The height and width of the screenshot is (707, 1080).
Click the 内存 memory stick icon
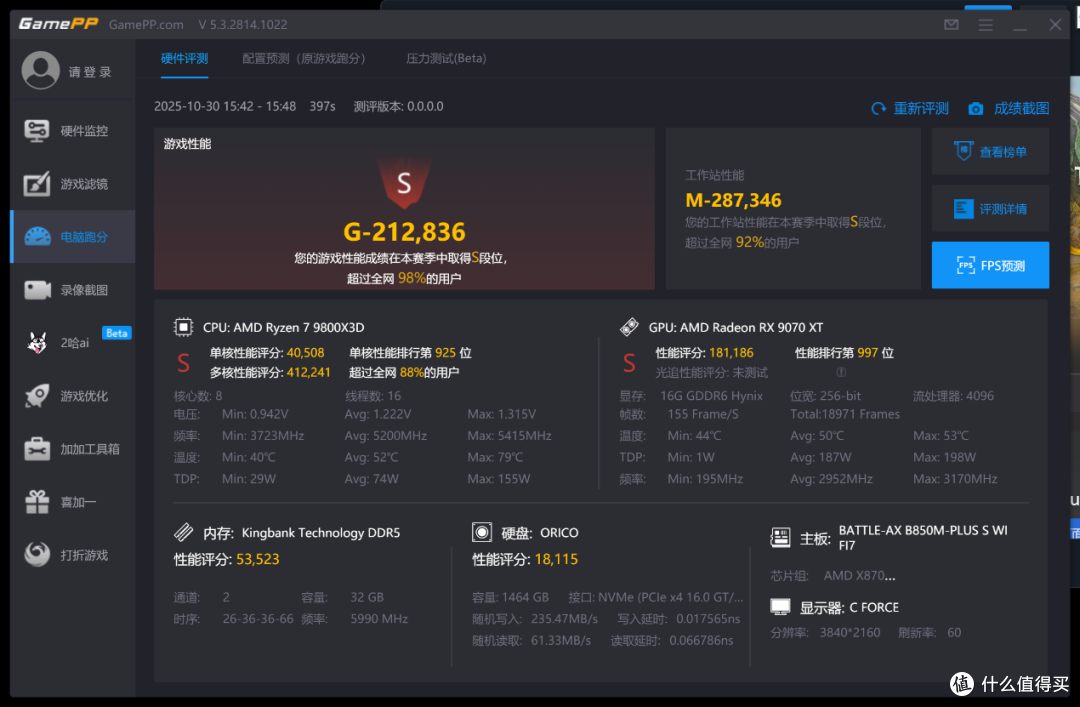pos(183,532)
